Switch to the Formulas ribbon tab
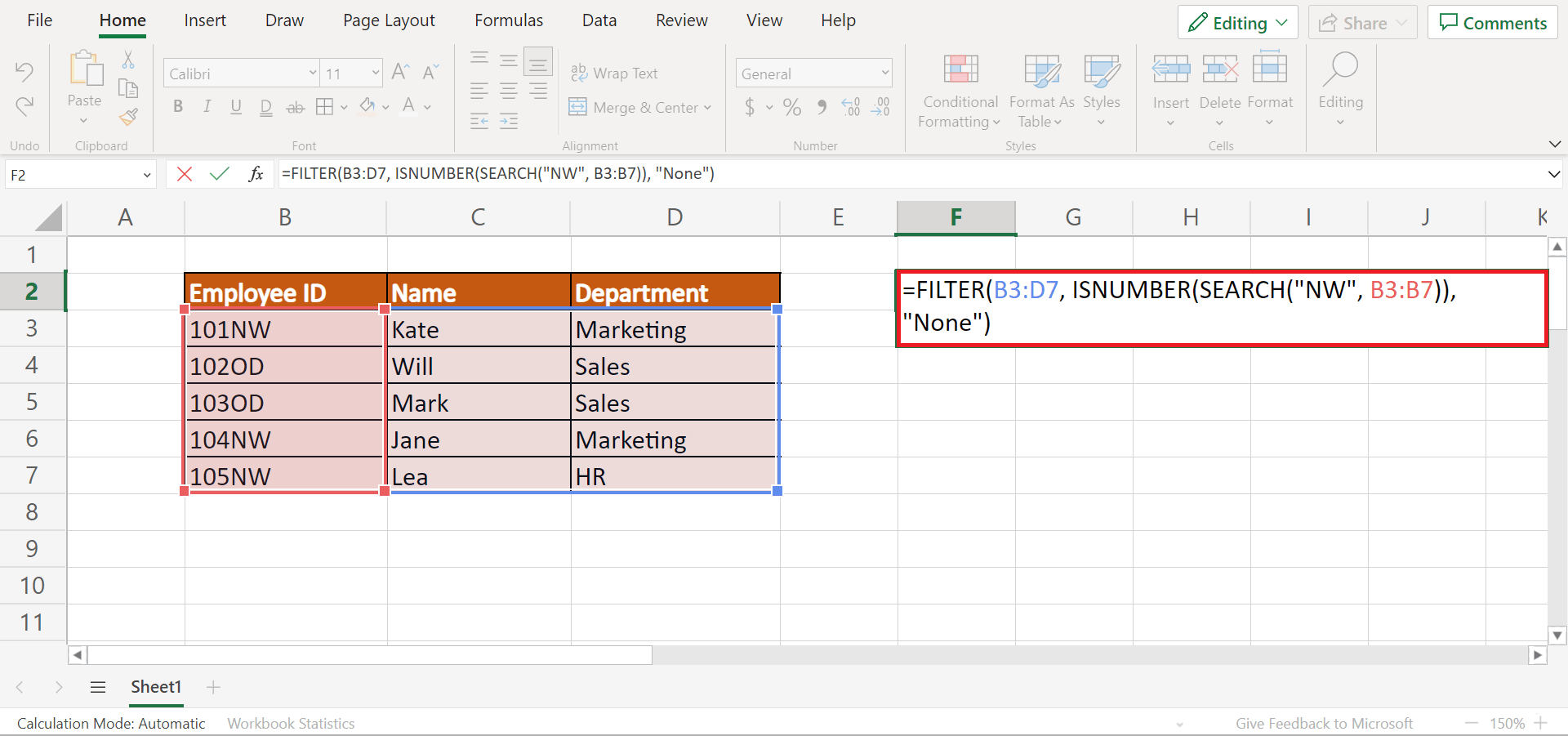The image size is (1568, 736). coord(508,20)
